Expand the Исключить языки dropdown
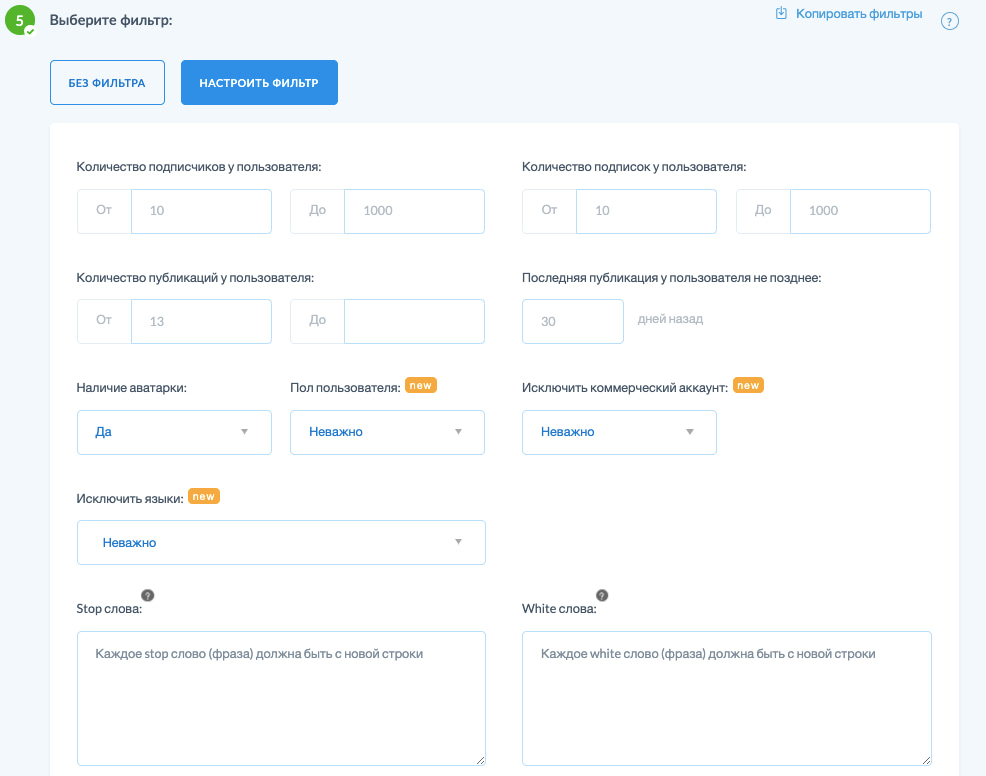The height and width of the screenshot is (776, 986). (x=281, y=542)
